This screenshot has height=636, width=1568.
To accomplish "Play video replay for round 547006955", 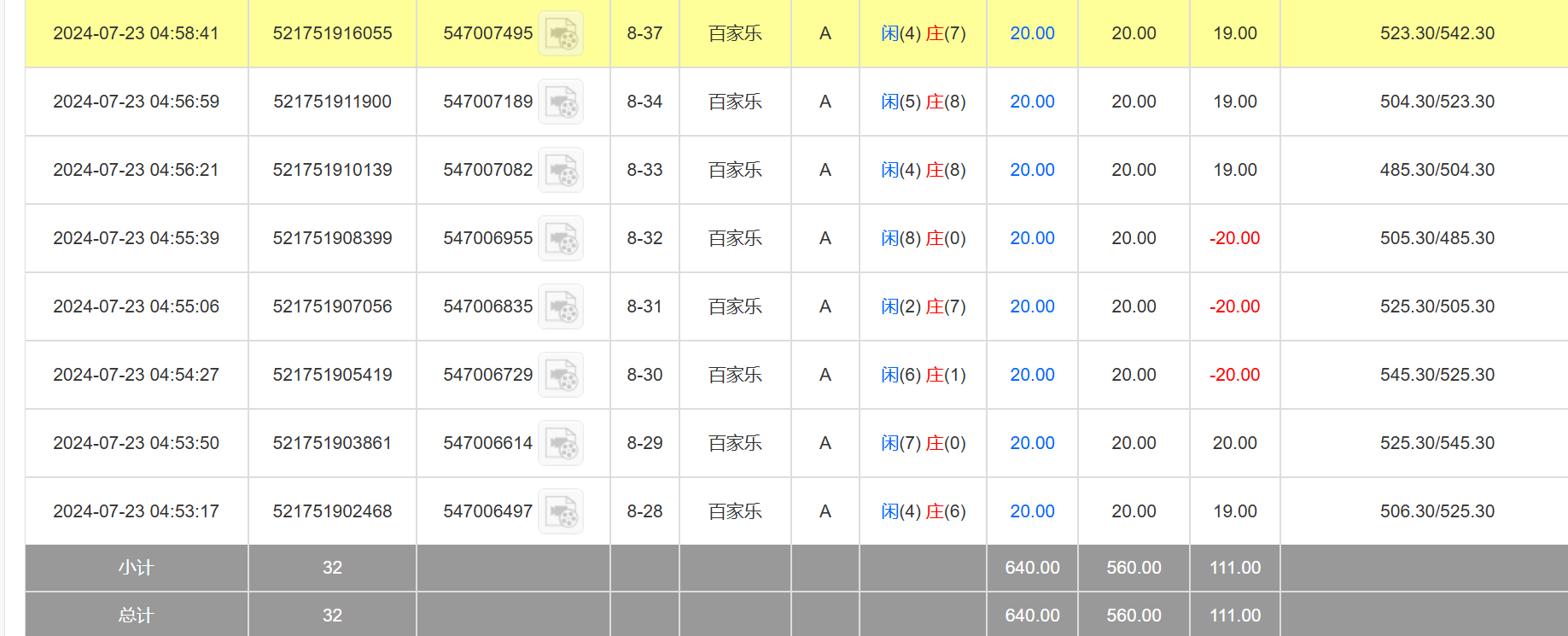I will 561,239.
